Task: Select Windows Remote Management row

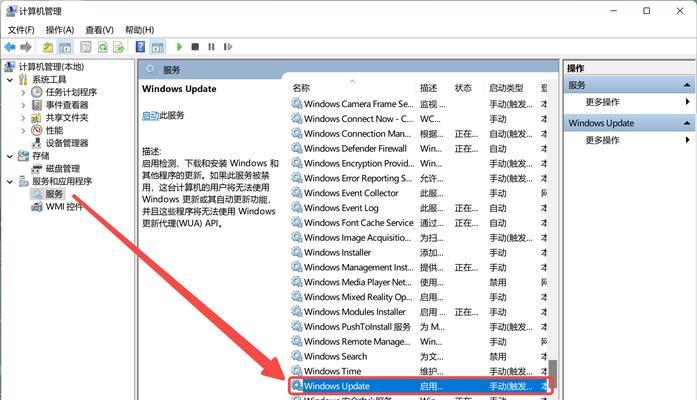Action: click(419, 341)
